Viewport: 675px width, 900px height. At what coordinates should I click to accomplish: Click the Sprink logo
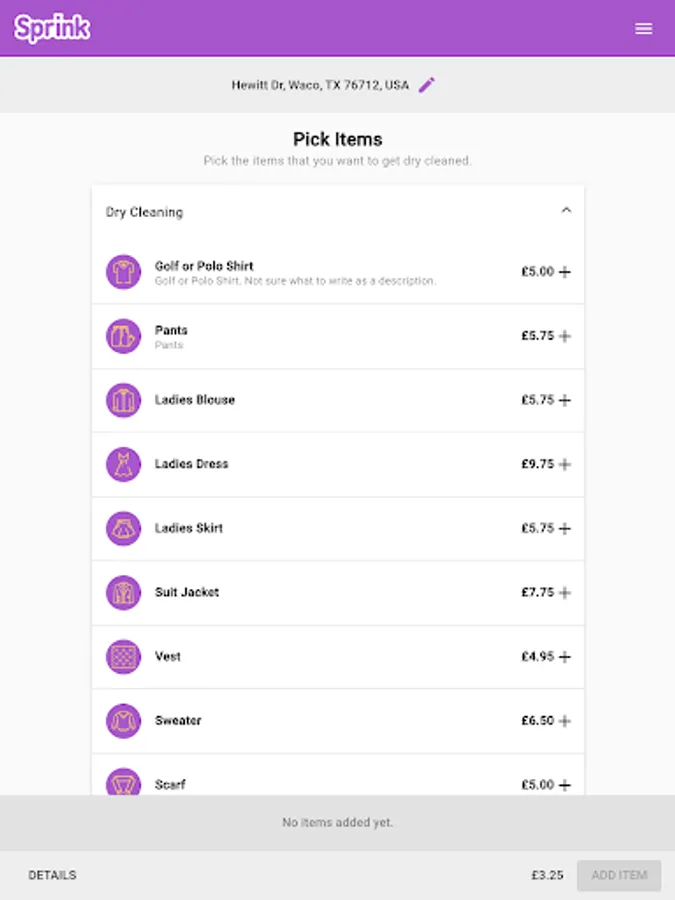(52, 29)
